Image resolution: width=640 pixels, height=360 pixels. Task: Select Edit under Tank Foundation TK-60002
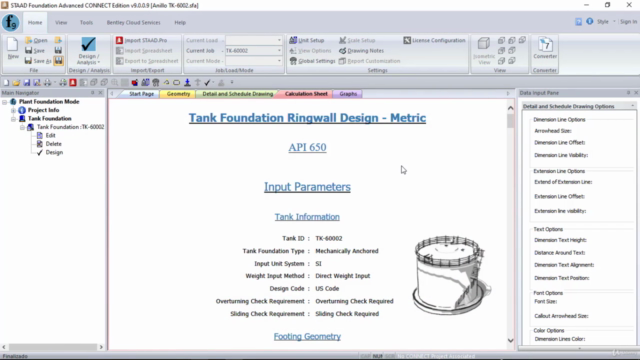(x=50, y=136)
